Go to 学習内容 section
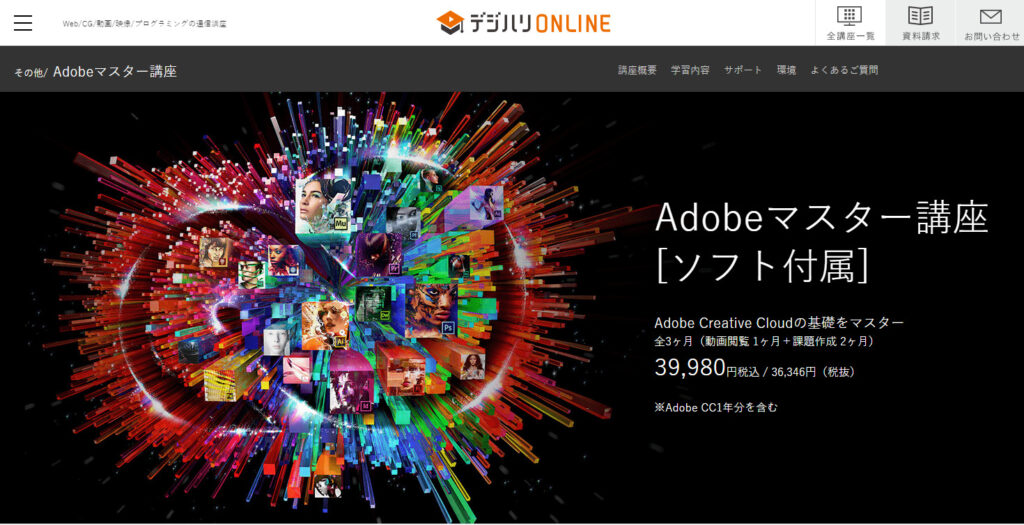1024x525 pixels. click(x=690, y=70)
